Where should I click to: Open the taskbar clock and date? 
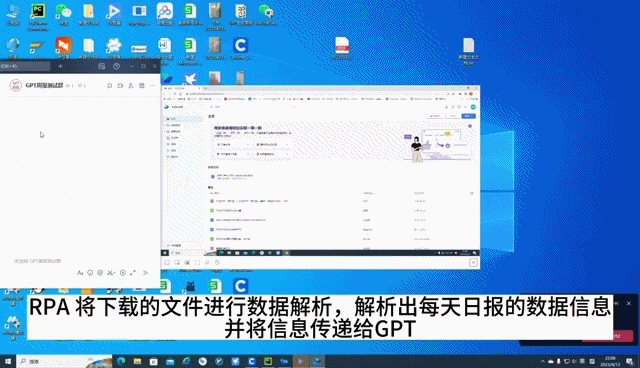click(610, 361)
